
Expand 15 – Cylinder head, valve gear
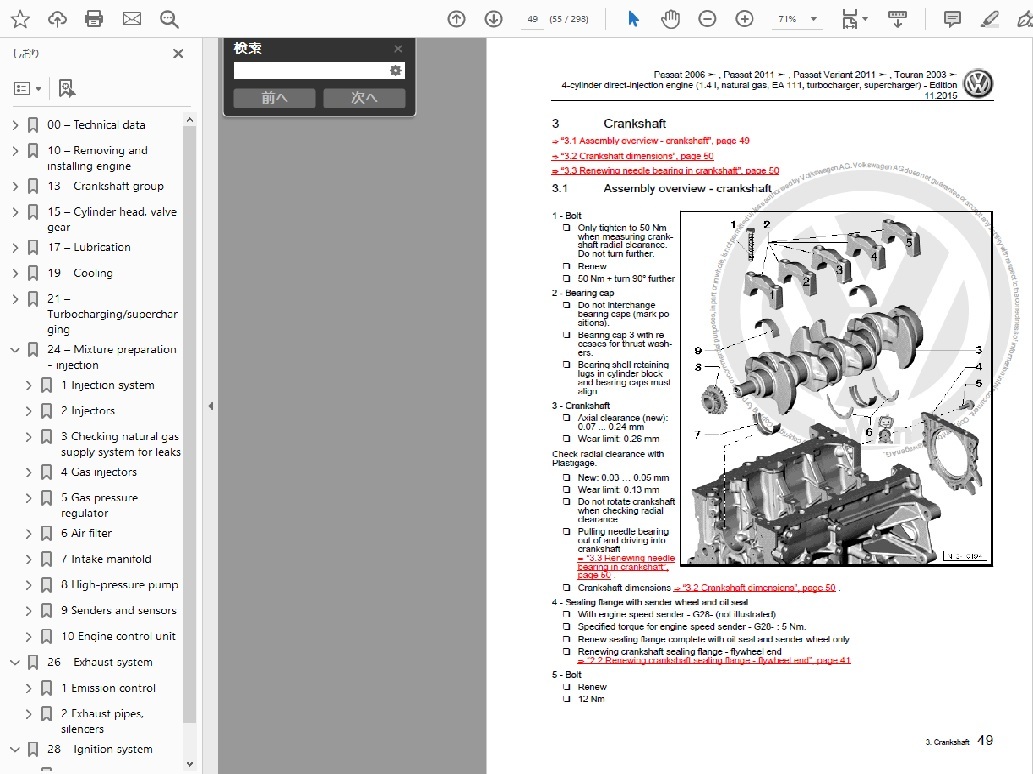click(x=15, y=212)
